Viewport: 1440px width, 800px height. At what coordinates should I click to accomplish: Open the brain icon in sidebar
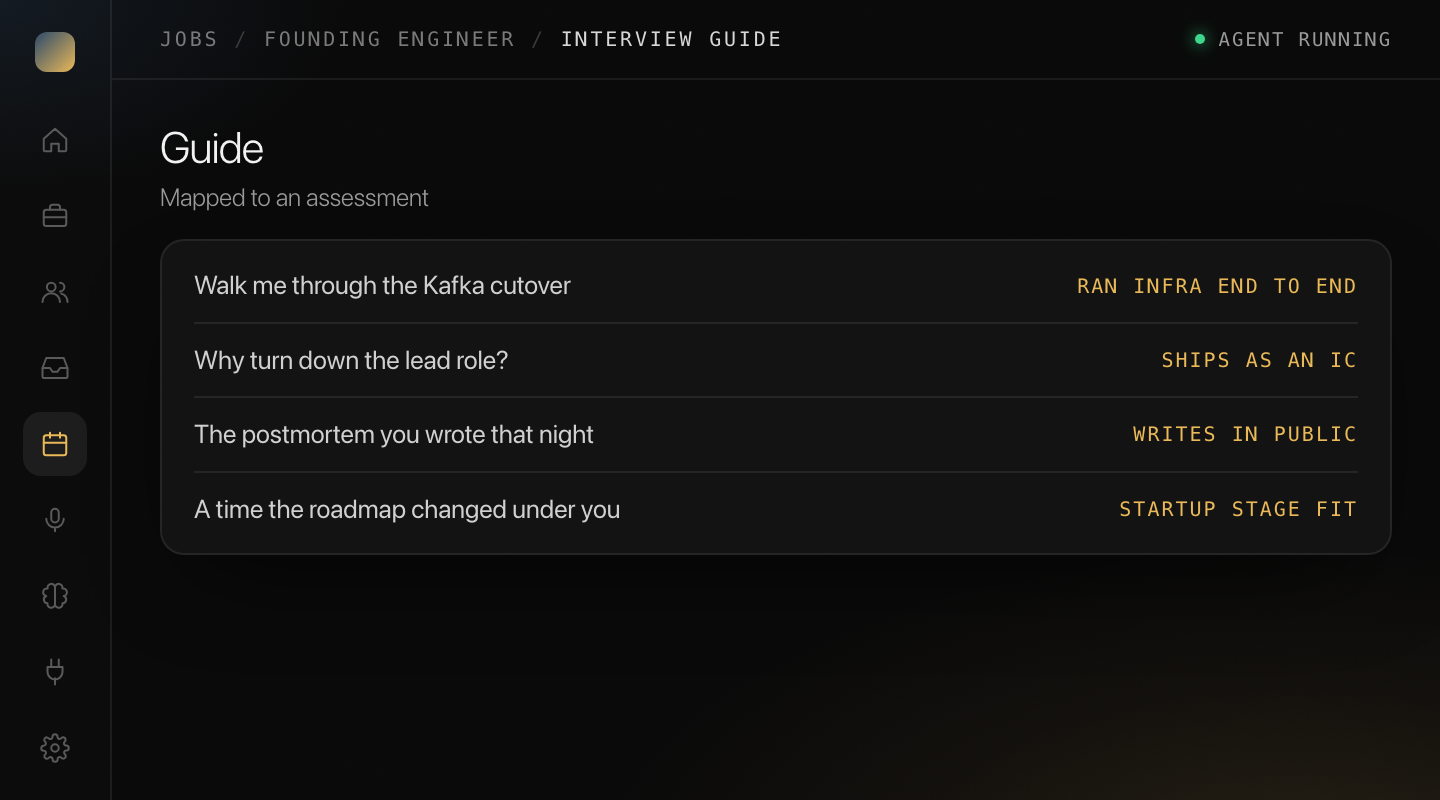pos(55,596)
